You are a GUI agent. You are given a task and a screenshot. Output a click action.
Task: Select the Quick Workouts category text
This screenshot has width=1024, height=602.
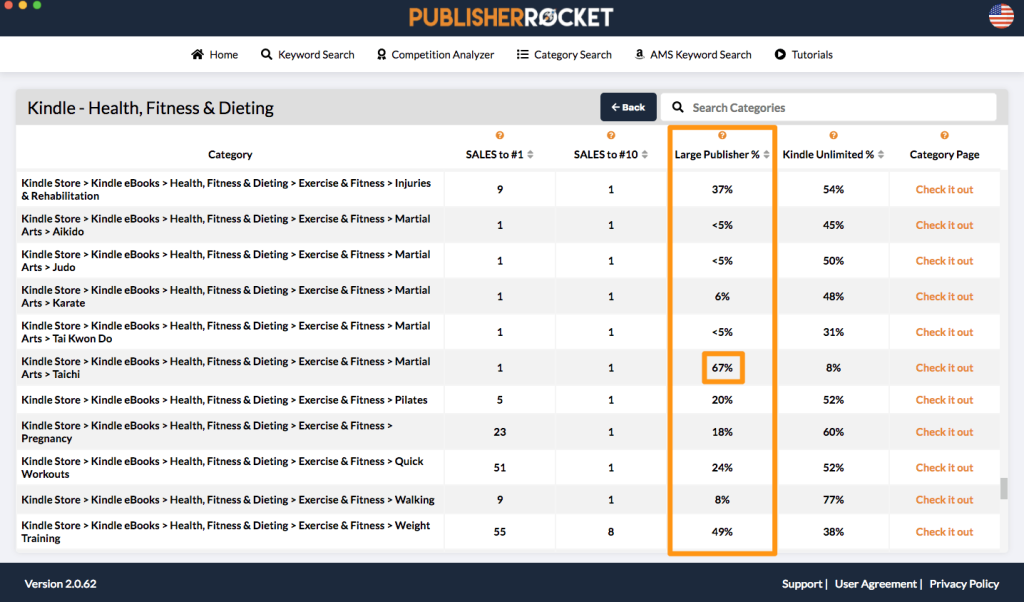coord(223,467)
